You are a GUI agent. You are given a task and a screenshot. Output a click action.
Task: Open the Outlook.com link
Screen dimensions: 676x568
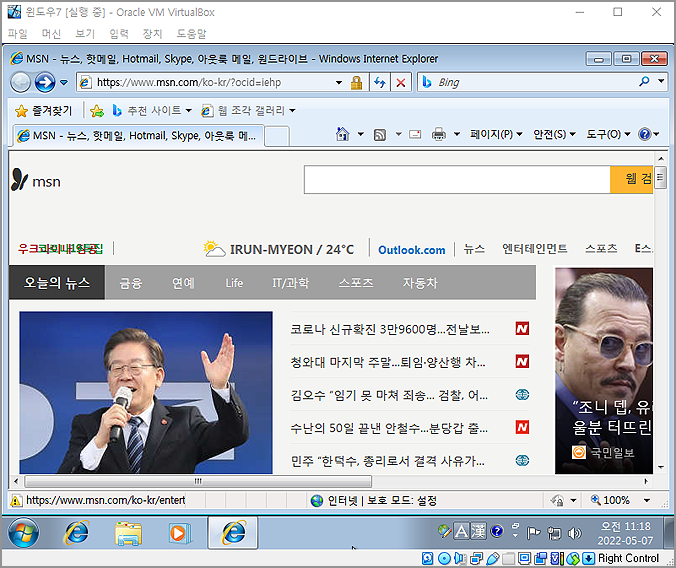click(412, 250)
